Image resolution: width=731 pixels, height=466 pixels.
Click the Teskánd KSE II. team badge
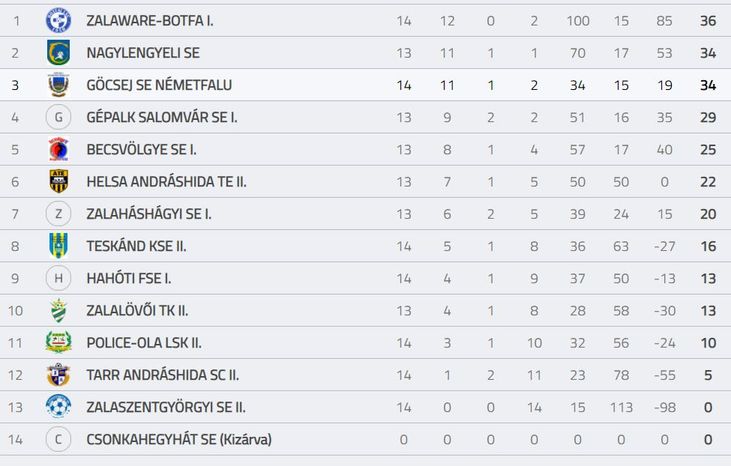(x=58, y=246)
